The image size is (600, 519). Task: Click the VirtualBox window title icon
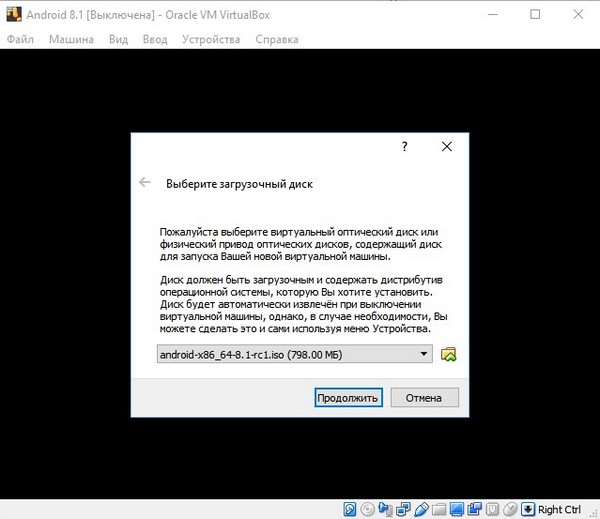tap(14, 14)
